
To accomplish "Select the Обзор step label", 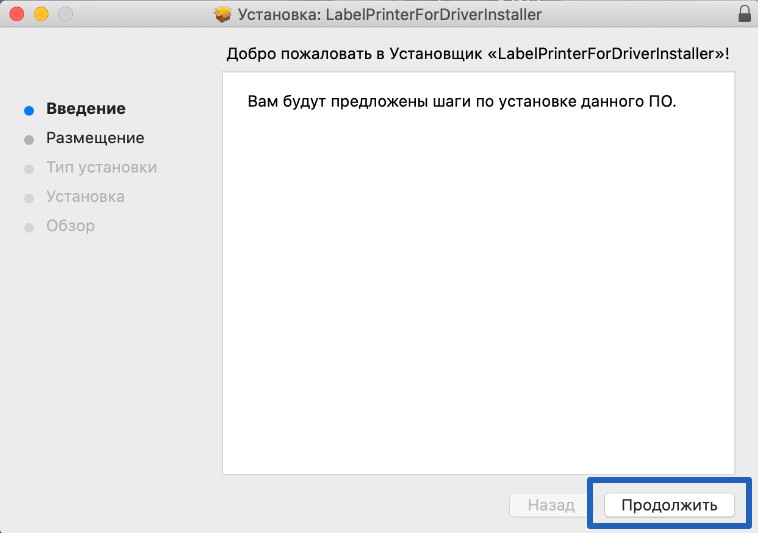I will point(70,225).
